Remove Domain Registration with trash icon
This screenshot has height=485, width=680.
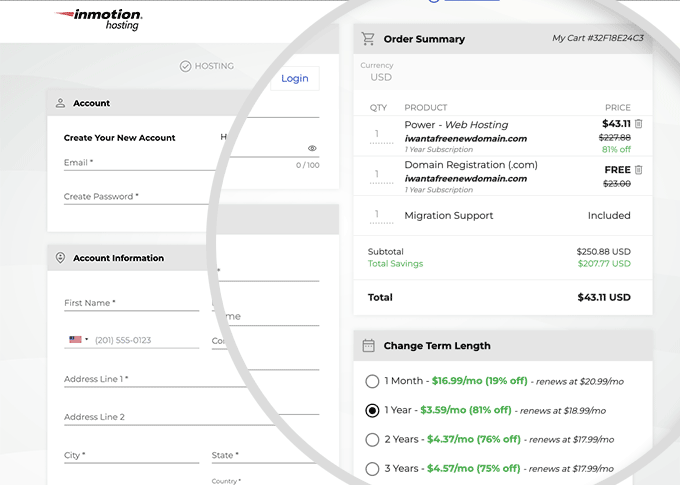pos(639,170)
